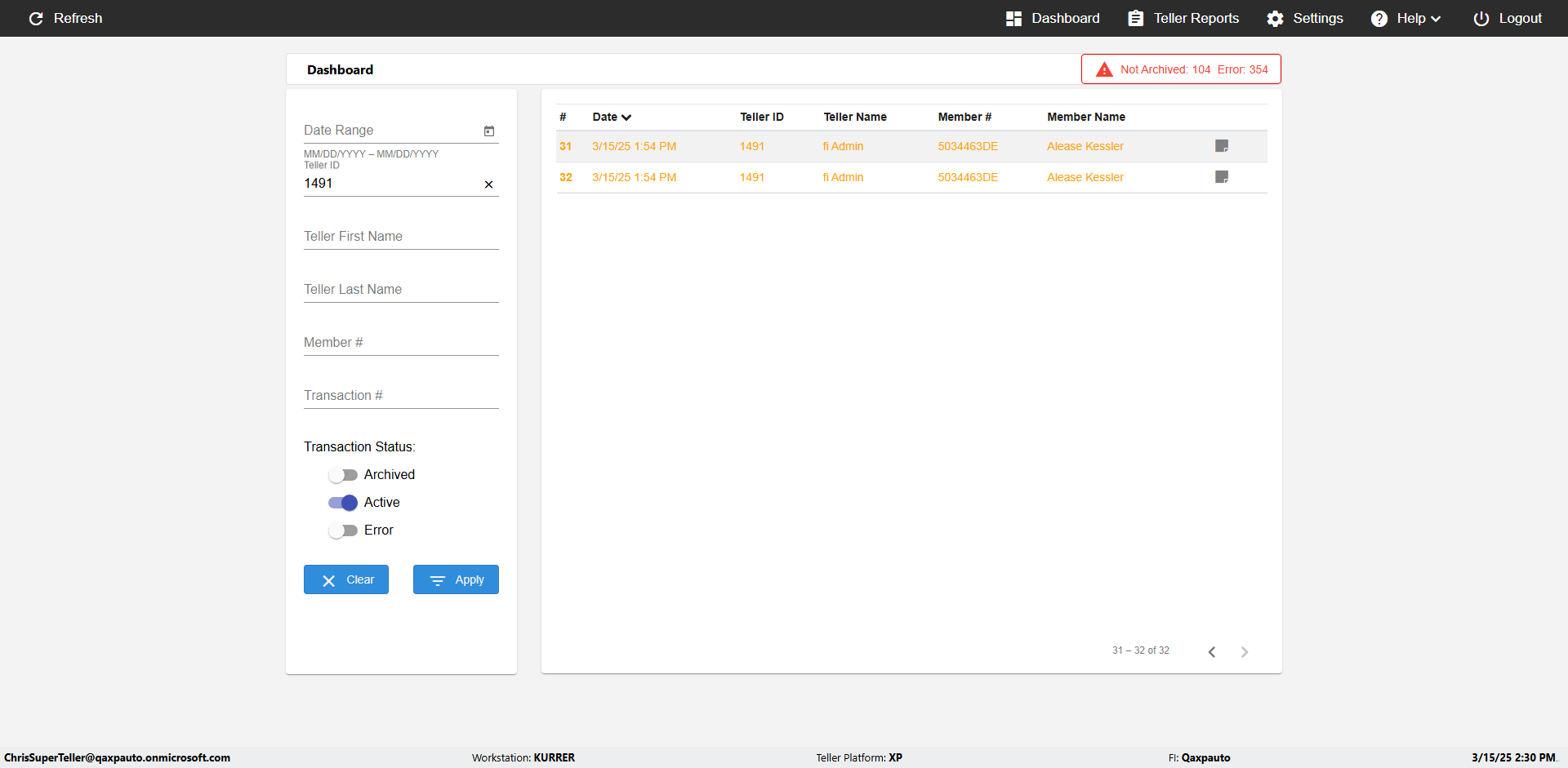1568x768 pixels.
Task: Focus the Teller First Name field
Action: [x=401, y=237]
